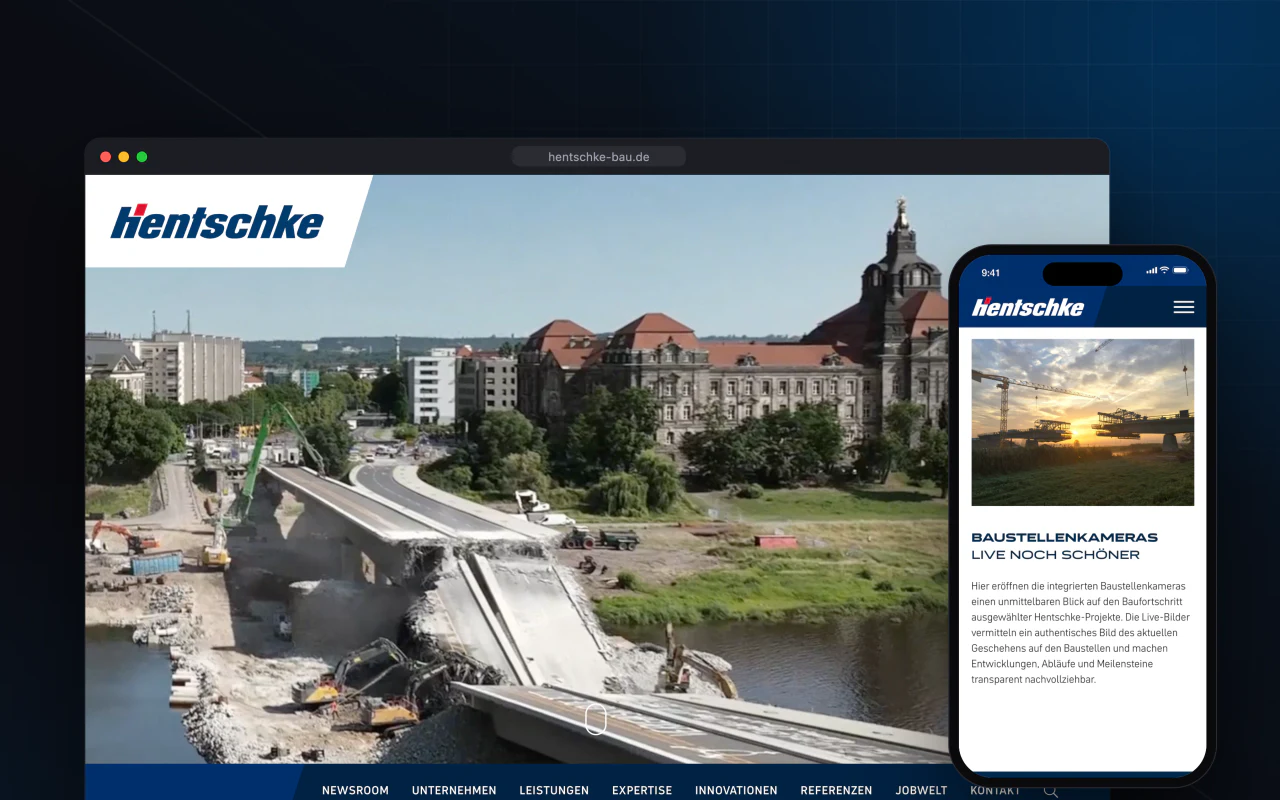Click the search magnifier in the desktop navigation
1280x800 pixels.
1051,790
